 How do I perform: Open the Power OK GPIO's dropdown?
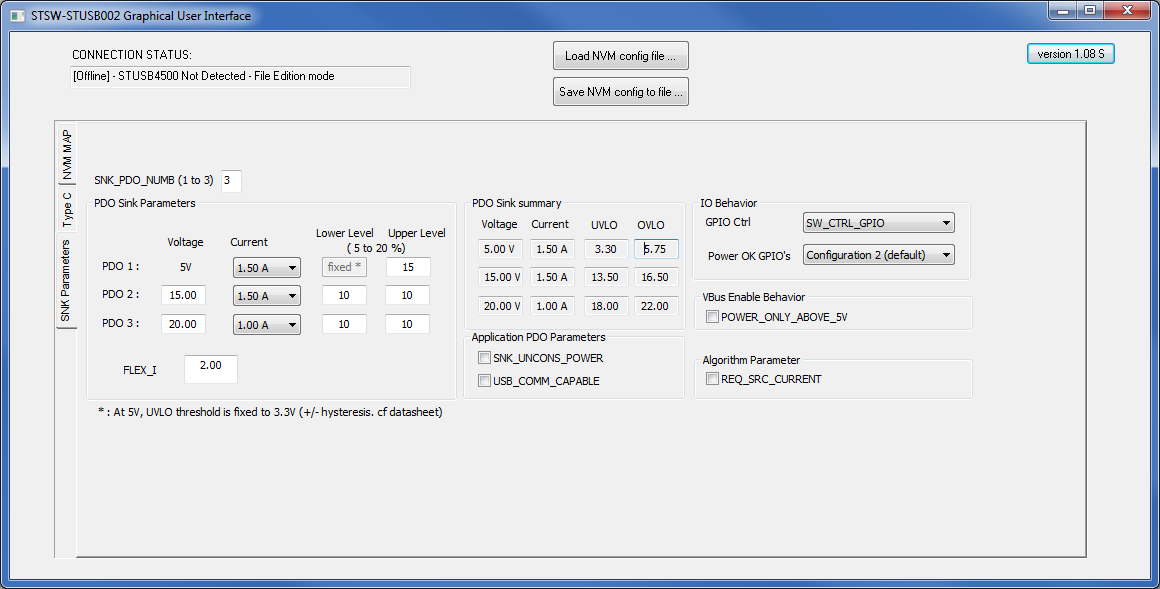tap(878, 255)
